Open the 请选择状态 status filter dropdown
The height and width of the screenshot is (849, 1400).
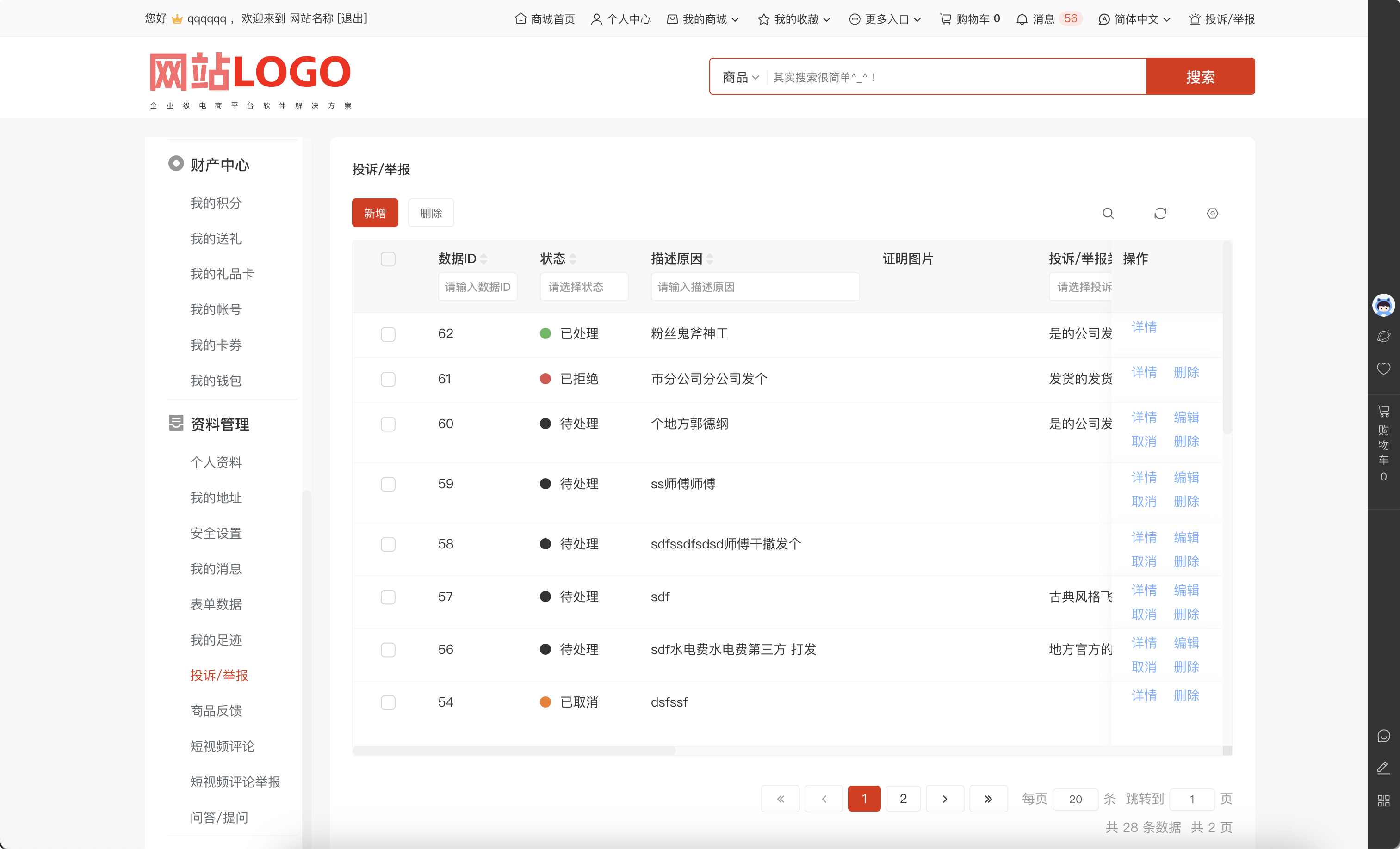coord(584,287)
